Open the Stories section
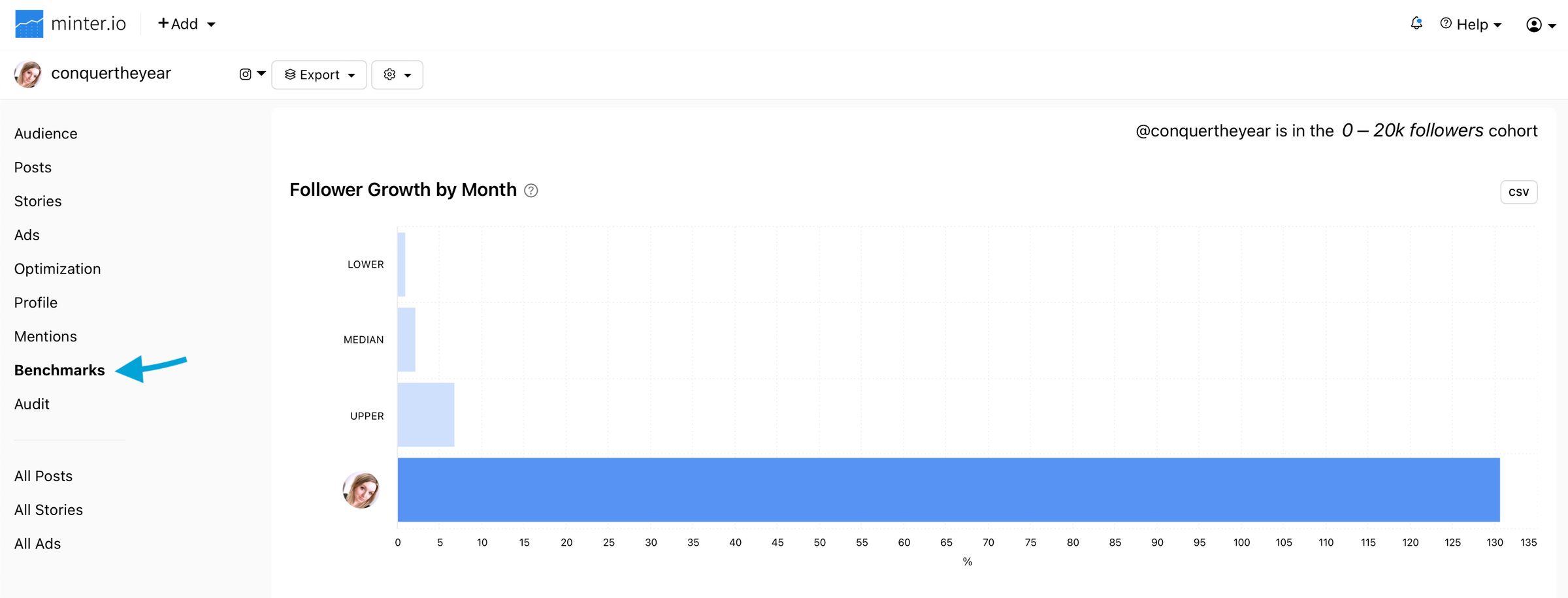The height and width of the screenshot is (598, 1568). click(37, 201)
